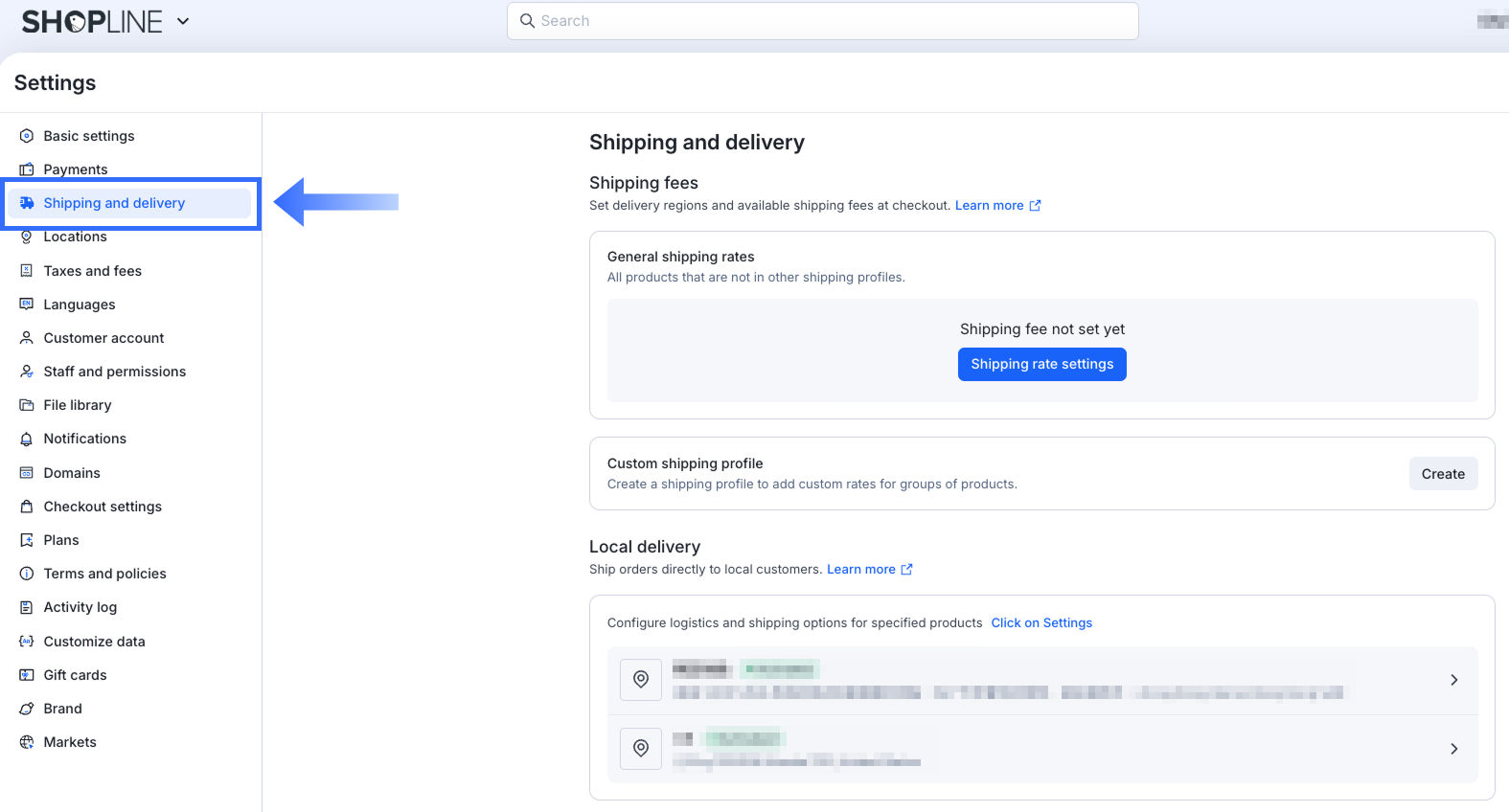Click inside the search input field
Viewport: 1509px width, 812px height.
click(x=822, y=20)
